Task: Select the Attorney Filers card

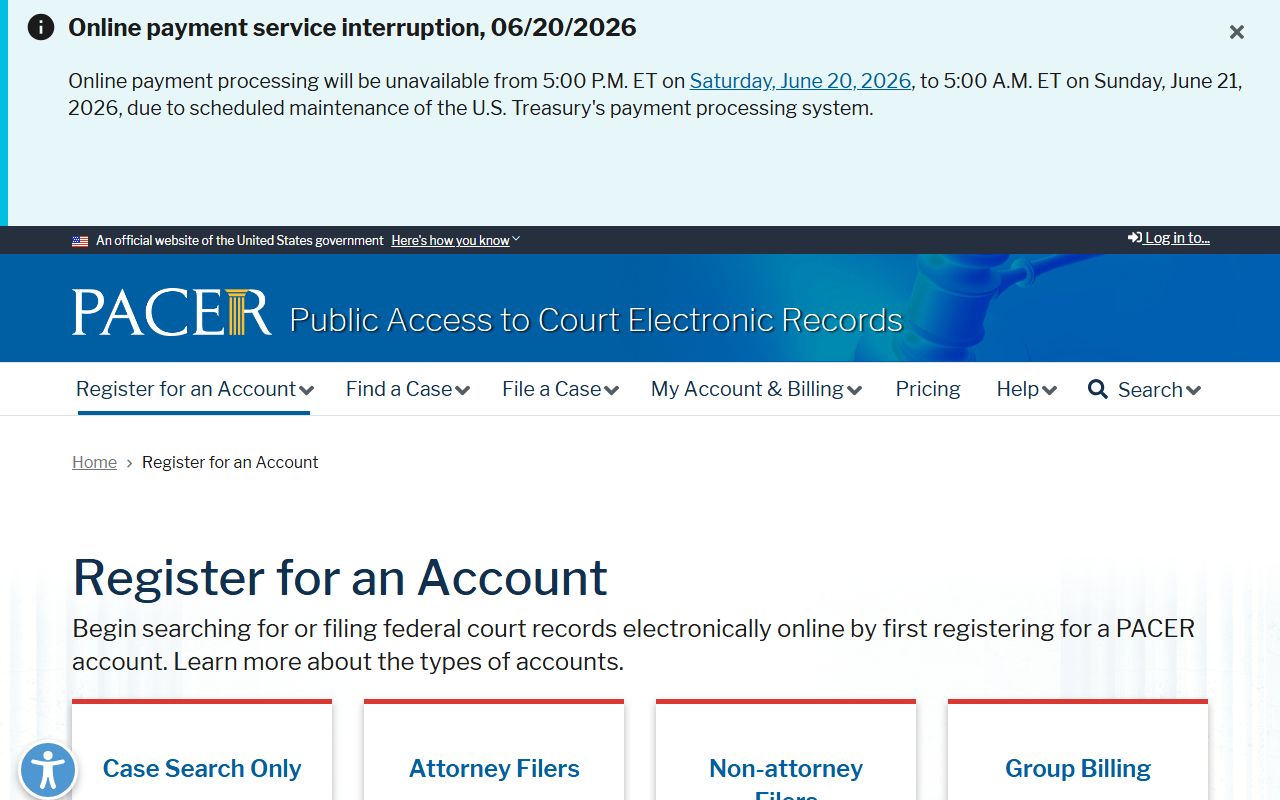Action: point(494,750)
